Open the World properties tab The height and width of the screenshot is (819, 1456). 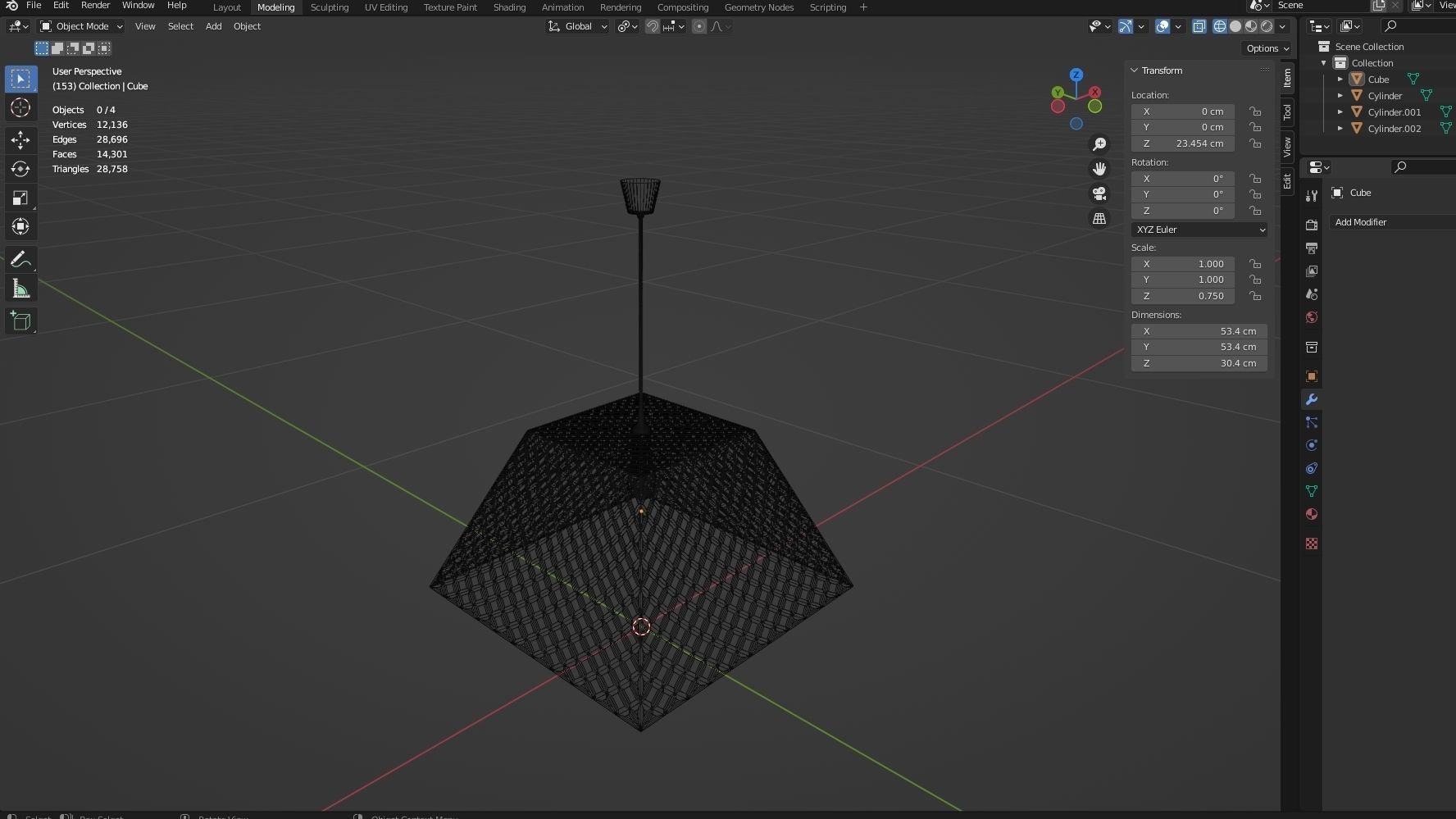(1312, 317)
